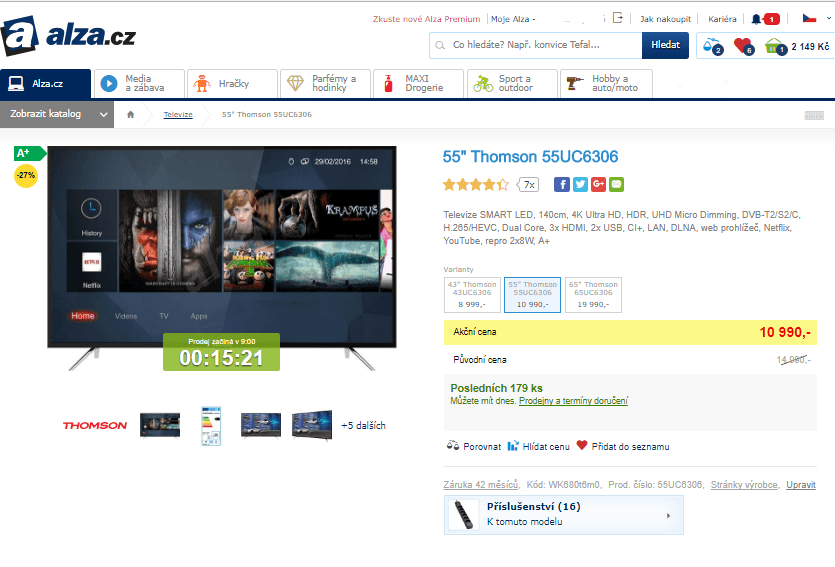Share on Facebook
The width and height of the screenshot is (835, 567).
[x=562, y=184]
